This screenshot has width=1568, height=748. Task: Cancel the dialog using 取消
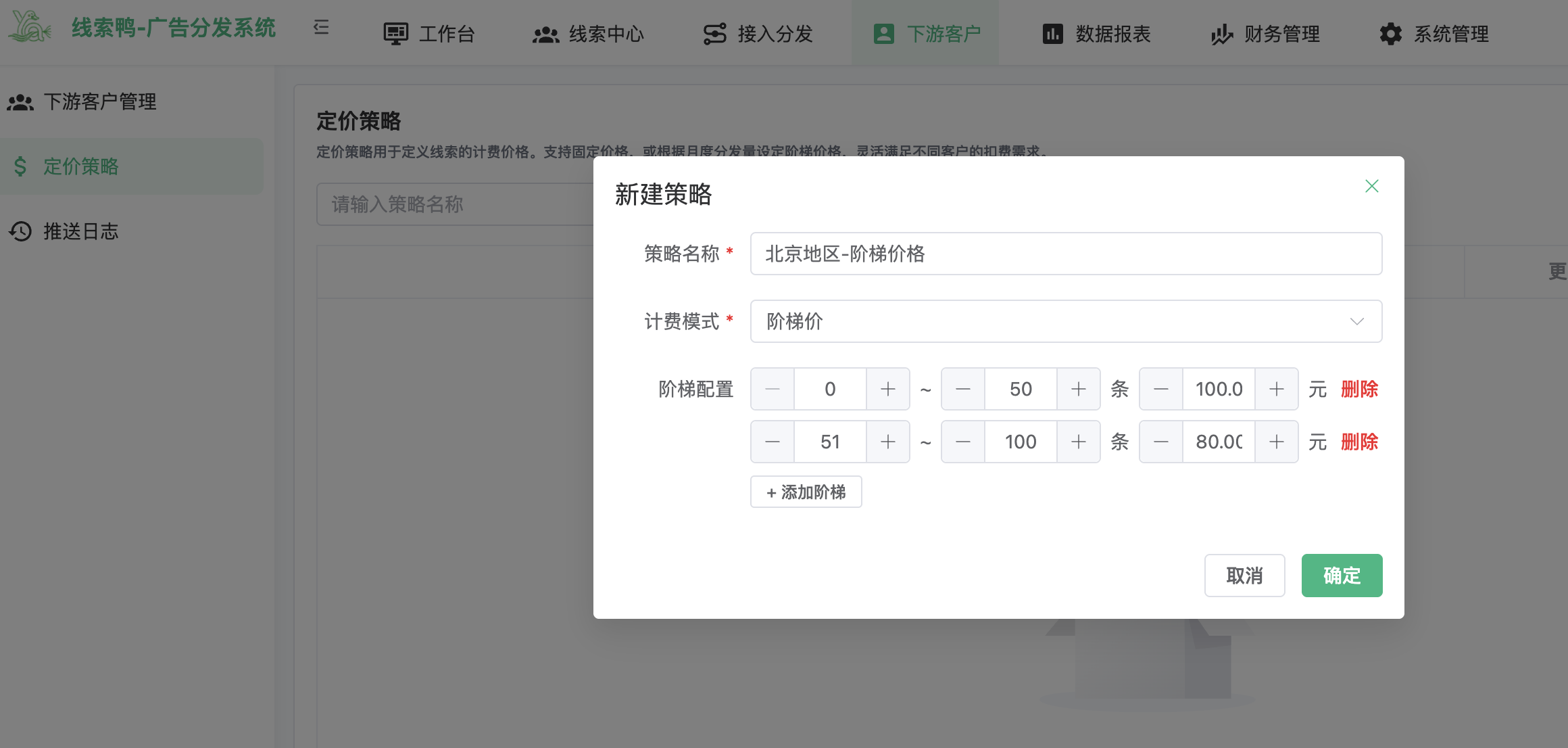point(1244,576)
